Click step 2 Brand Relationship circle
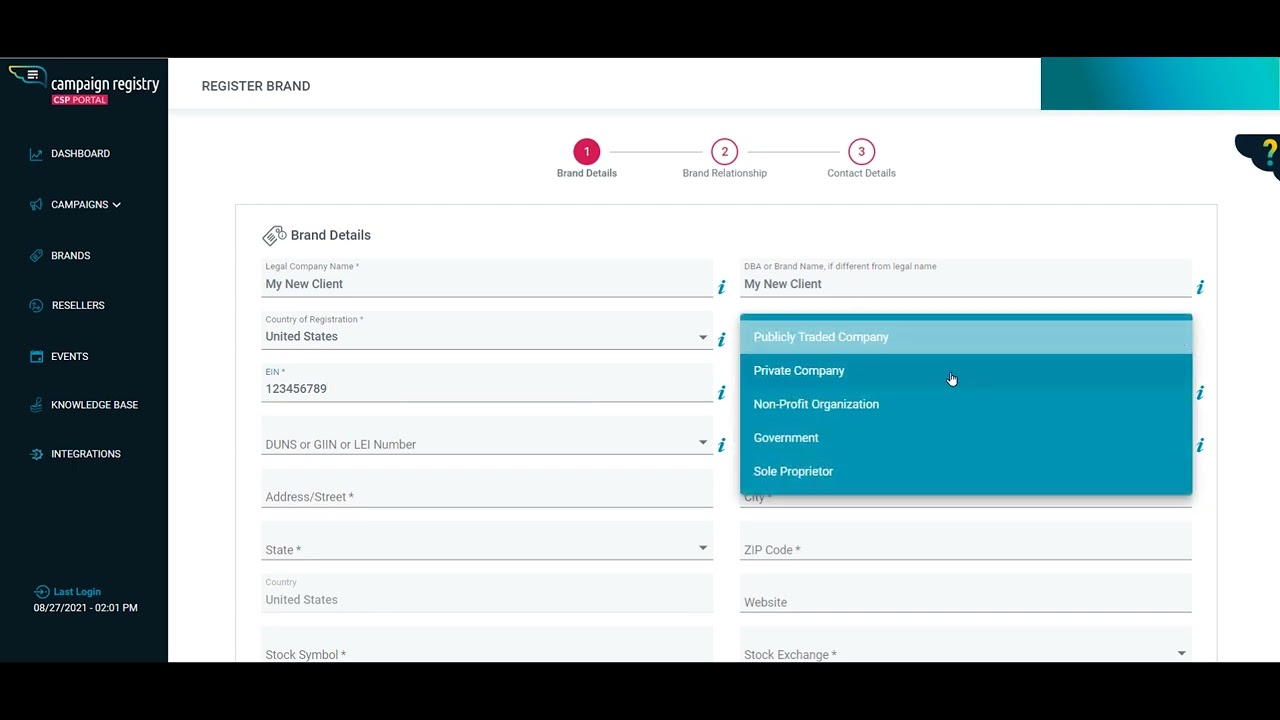Viewport: 1280px width, 720px height. click(x=725, y=152)
